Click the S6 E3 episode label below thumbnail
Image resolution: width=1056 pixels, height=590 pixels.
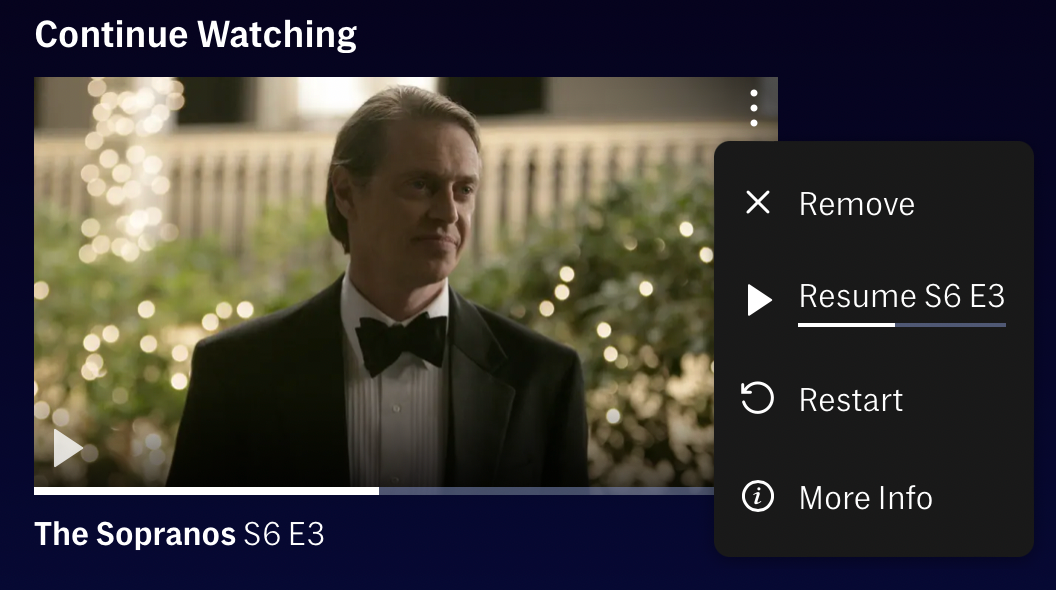[x=284, y=535]
